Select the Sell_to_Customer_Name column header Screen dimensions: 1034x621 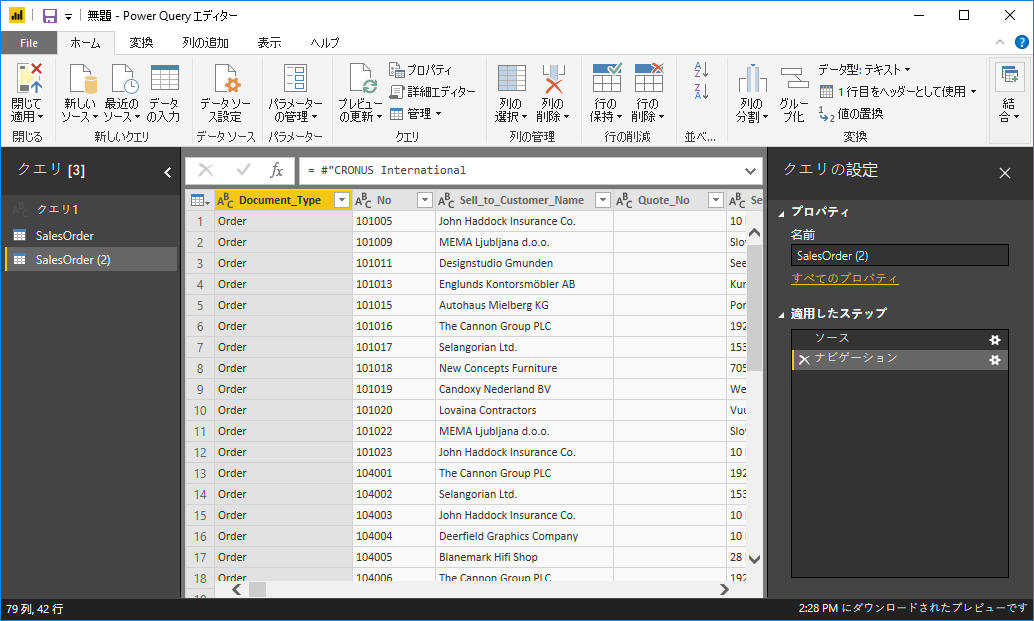(x=521, y=200)
